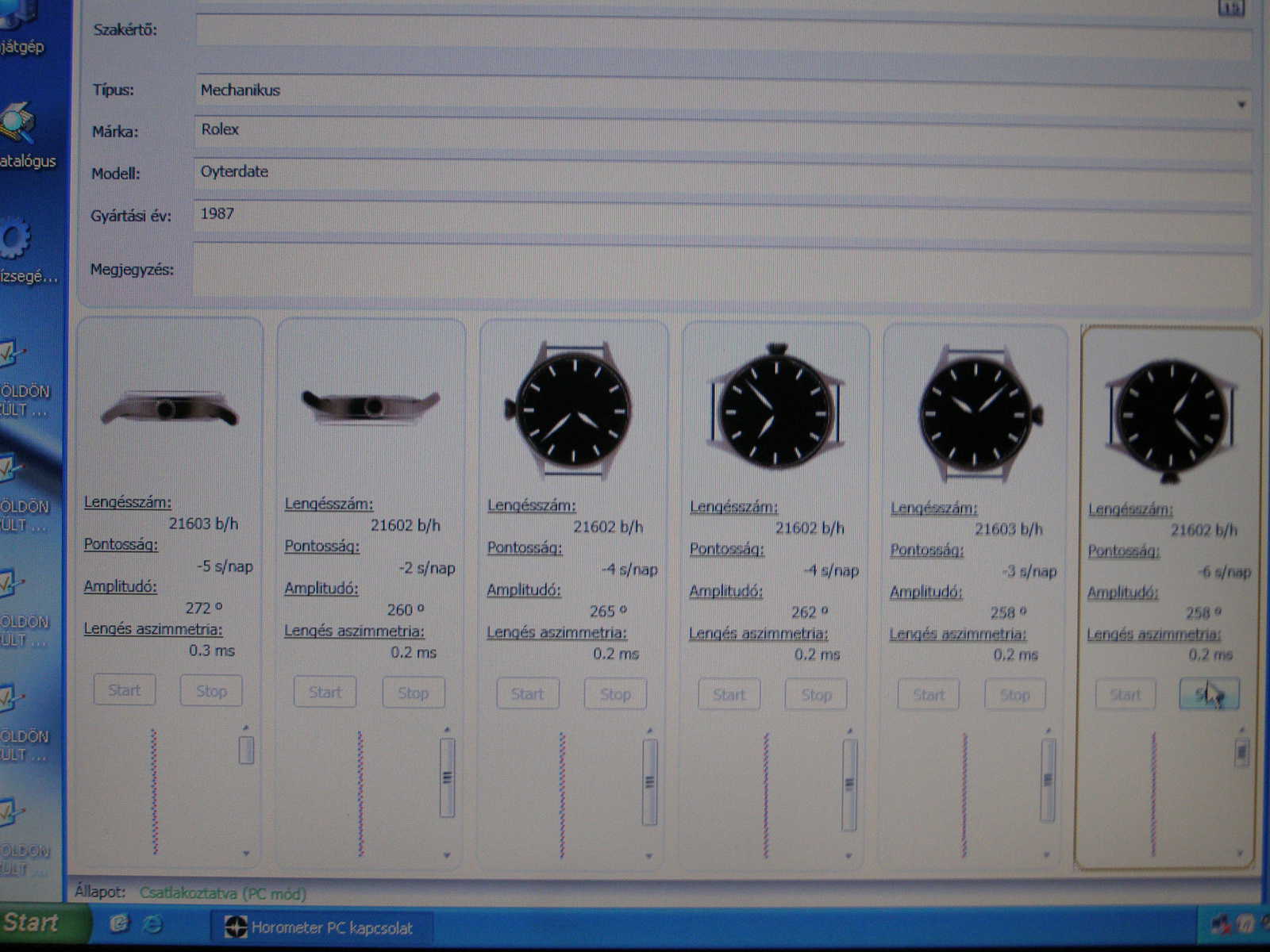Click the Szakértő input field
Viewport: 1270px width, 952px height.
coord(722,33)
